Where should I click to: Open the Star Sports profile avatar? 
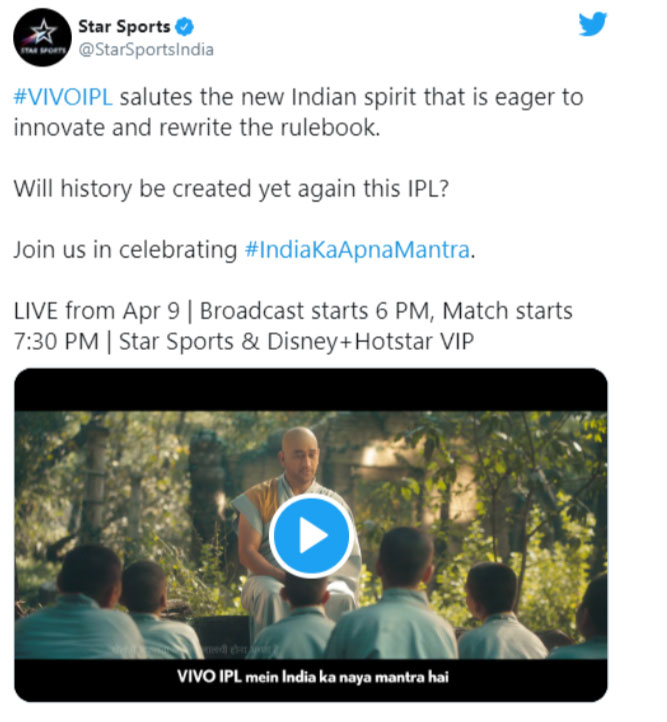pyautogui.click(x=39, y=39)
